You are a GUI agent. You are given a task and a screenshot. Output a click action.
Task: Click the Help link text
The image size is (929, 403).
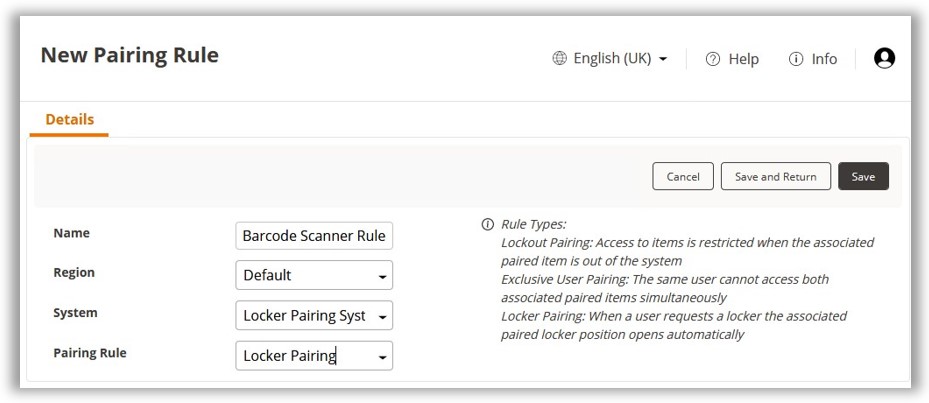pyautogui.click(x=743, y=59)
